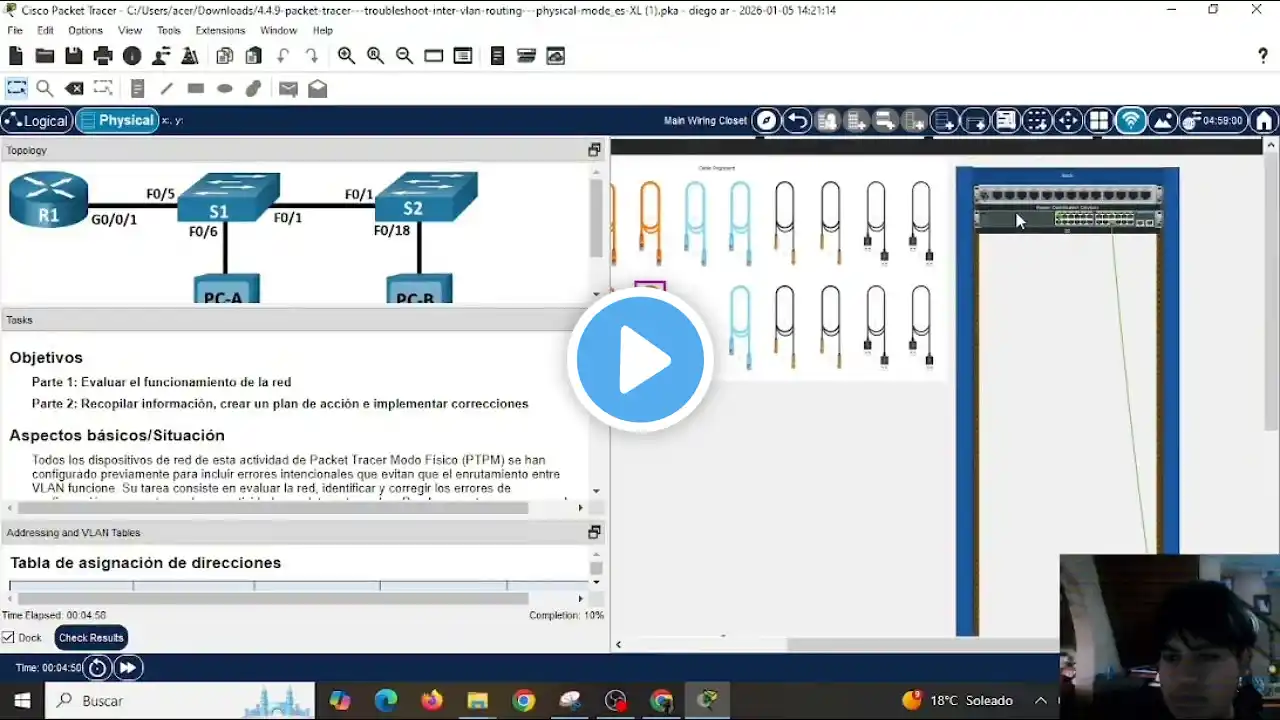Go to the home working closet
The height and width of the screenshot is (720, 1280).
pos(1264,121)
